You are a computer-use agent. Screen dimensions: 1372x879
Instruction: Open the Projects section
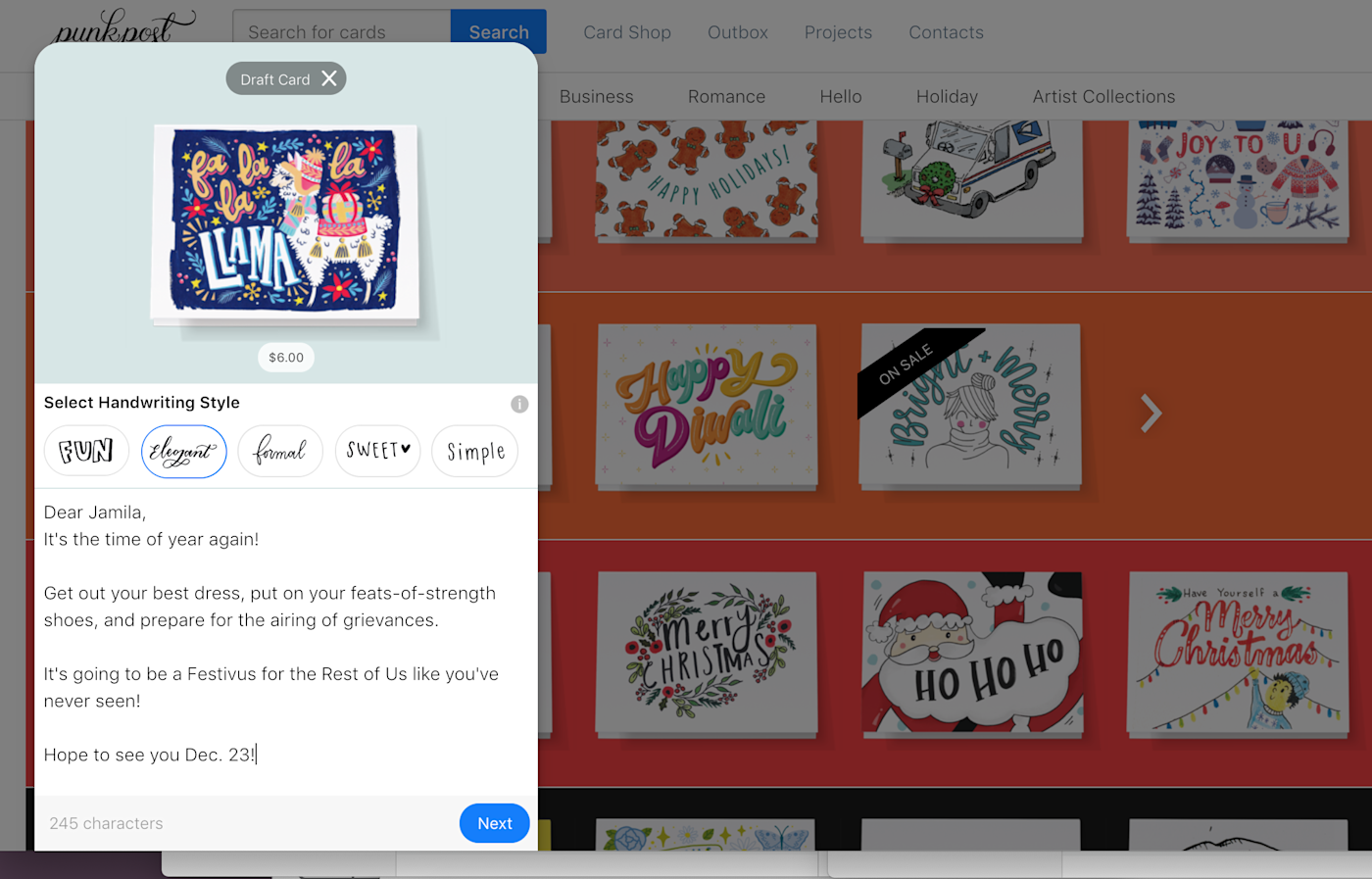838,31
